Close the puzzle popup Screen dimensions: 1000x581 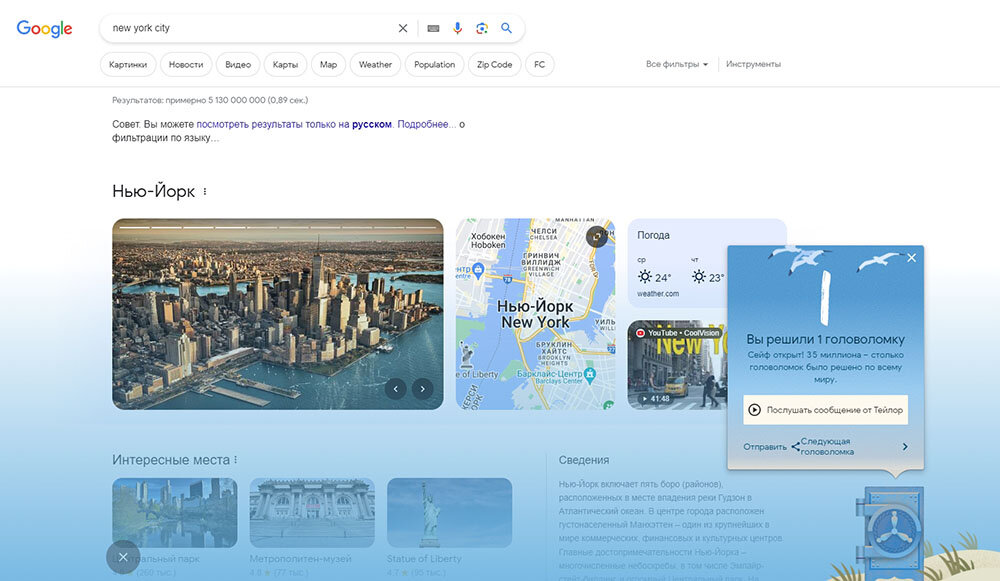[x=911, y=258]
